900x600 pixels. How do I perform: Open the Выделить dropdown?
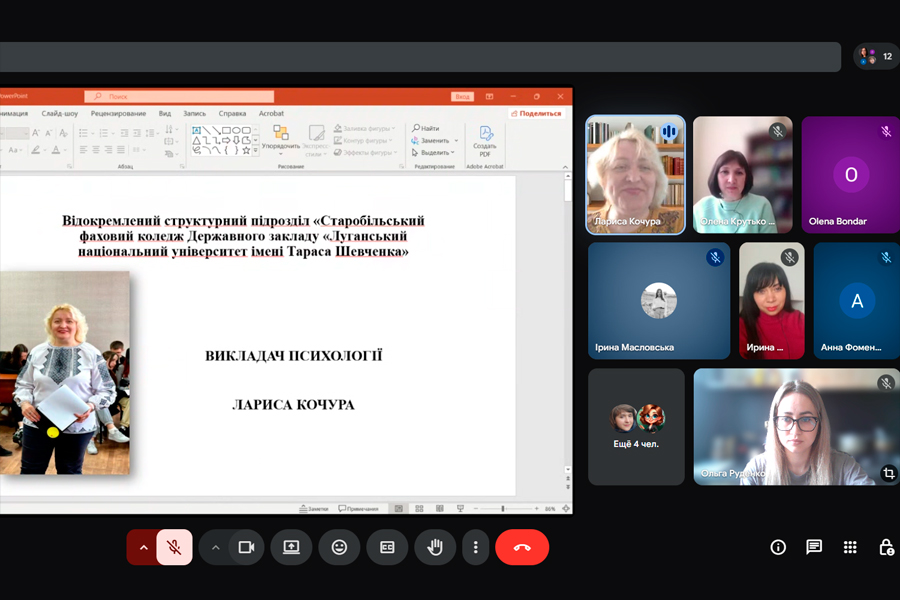tap(433, 153)
